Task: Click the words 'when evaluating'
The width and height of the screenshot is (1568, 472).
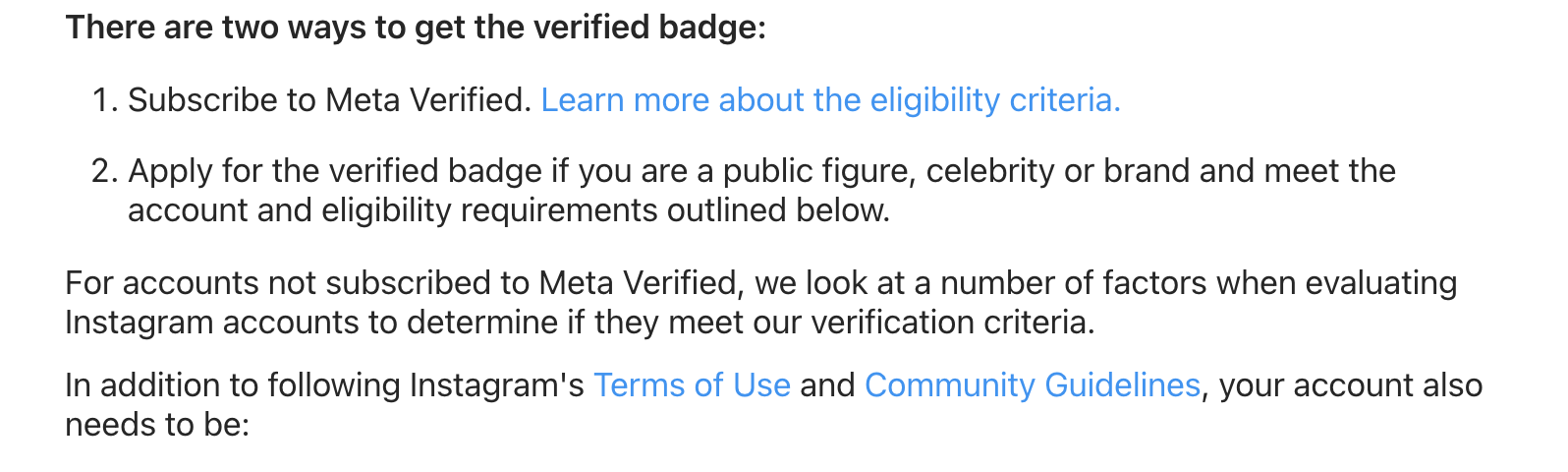Action: tap(1337, 283)
